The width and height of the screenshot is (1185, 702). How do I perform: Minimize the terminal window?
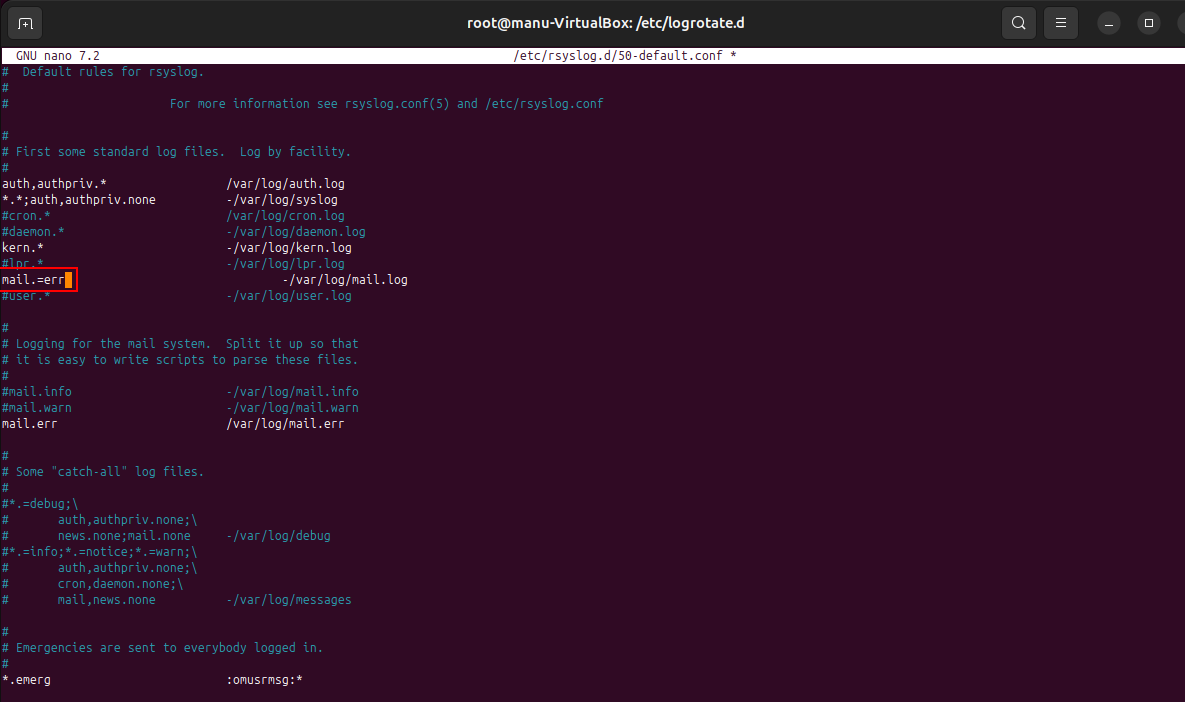pyautogui.click(x=1109, y=23)
